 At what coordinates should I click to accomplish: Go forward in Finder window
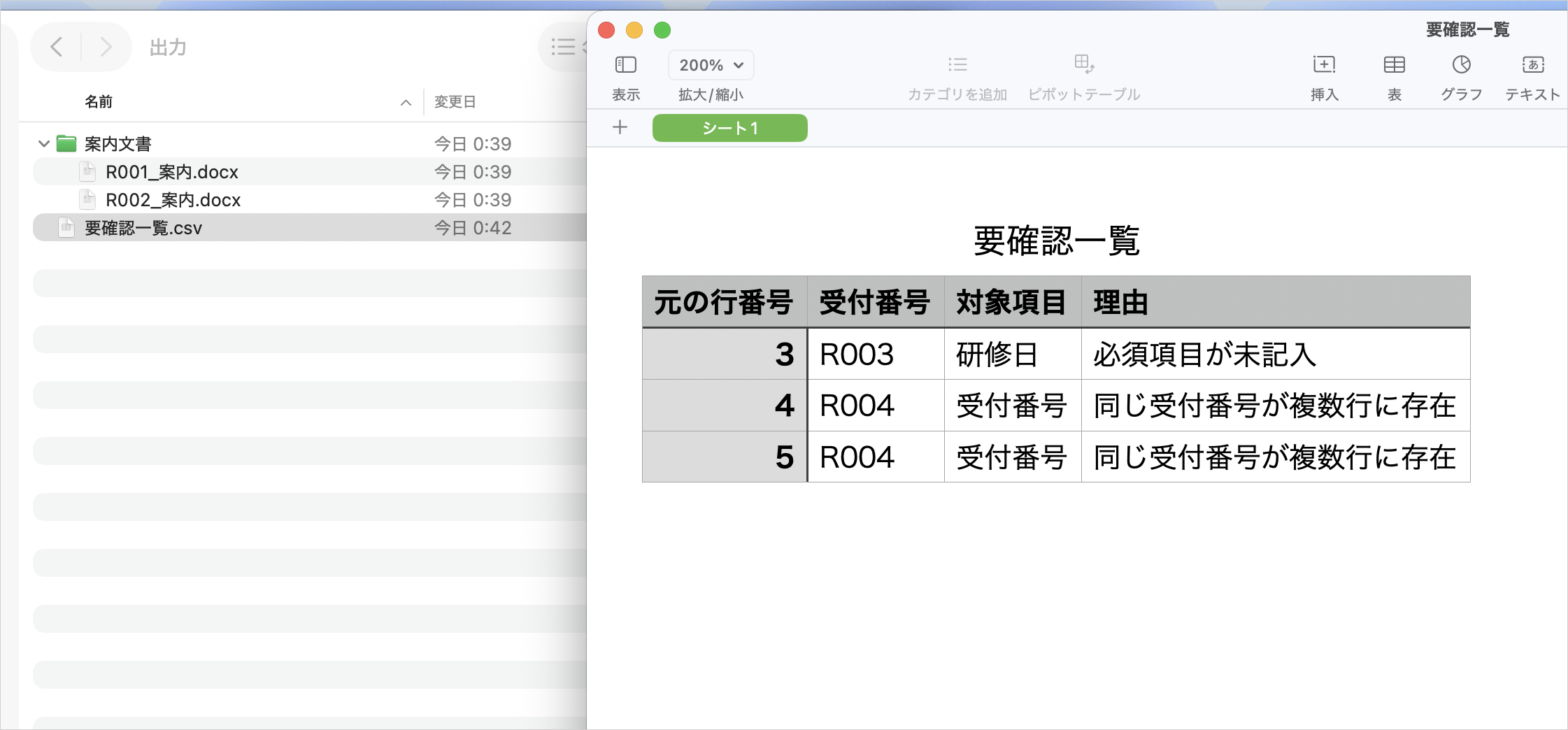tap(106, 47)
